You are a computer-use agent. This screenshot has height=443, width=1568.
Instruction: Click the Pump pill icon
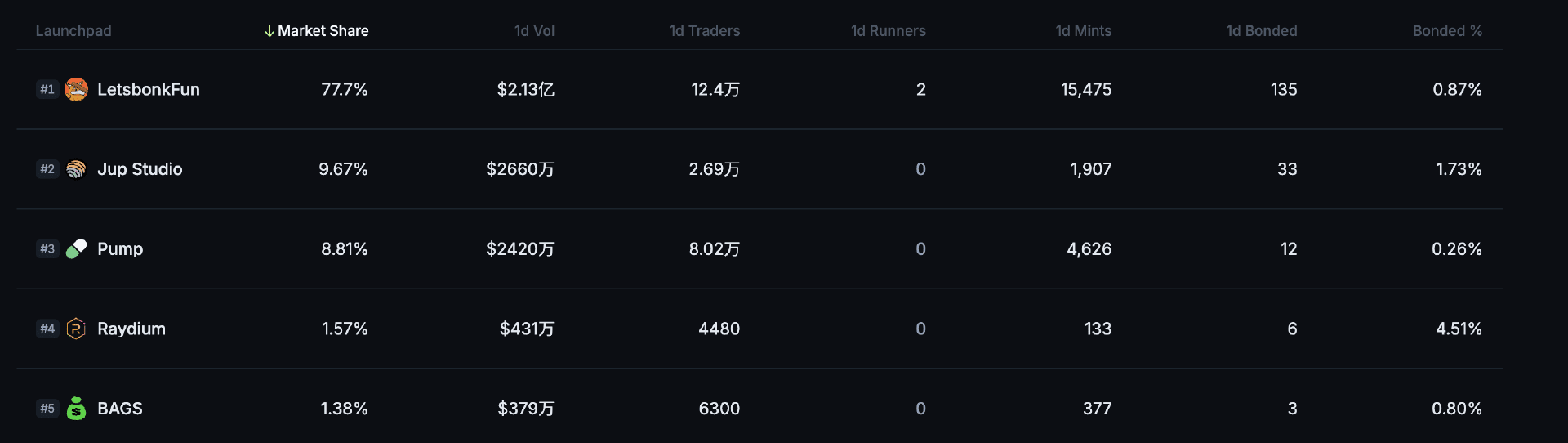click(76, 248)
